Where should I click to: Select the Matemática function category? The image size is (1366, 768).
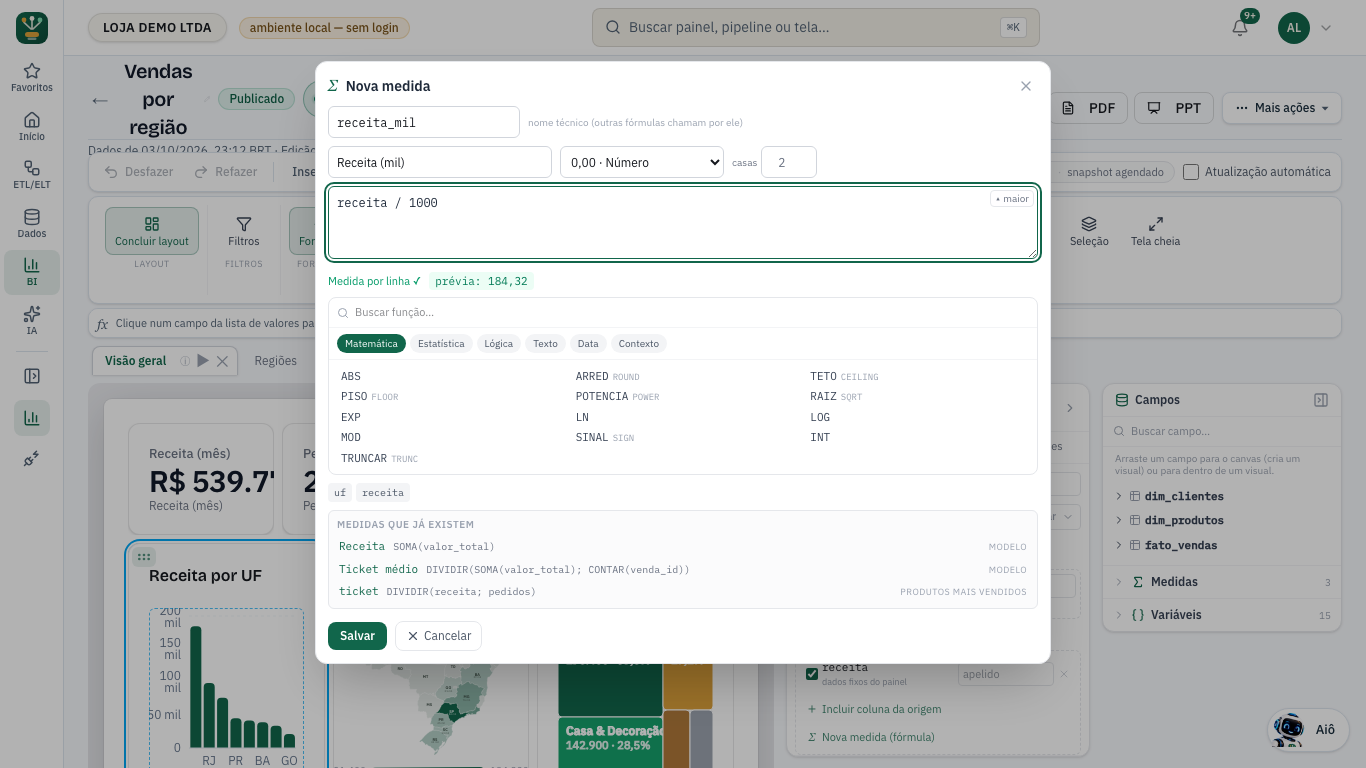pyautogui.click(x=371, y=343)
